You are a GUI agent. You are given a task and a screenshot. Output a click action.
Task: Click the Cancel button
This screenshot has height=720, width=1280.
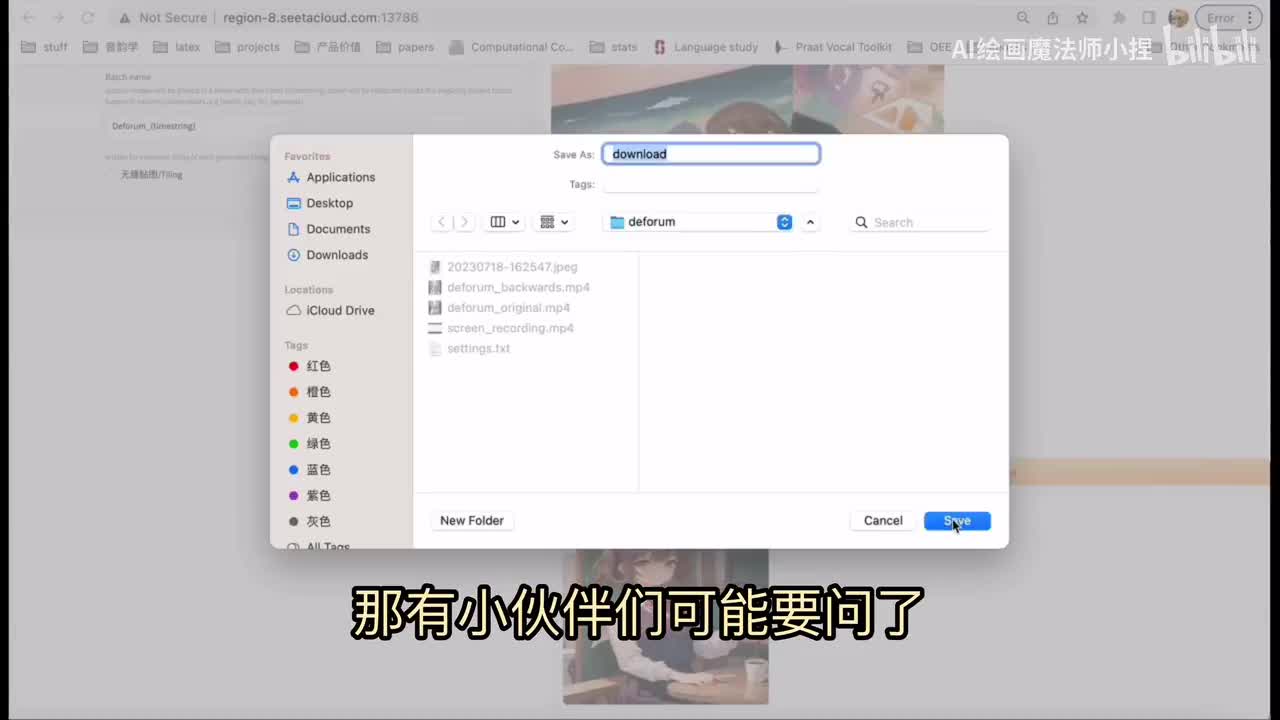tap(883, 520)
